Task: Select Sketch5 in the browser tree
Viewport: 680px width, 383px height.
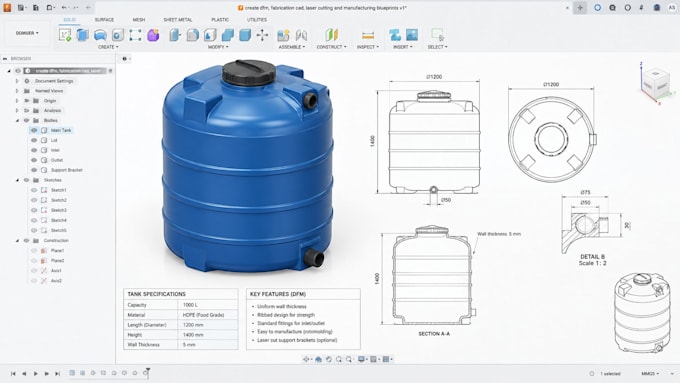Action: 59,230
